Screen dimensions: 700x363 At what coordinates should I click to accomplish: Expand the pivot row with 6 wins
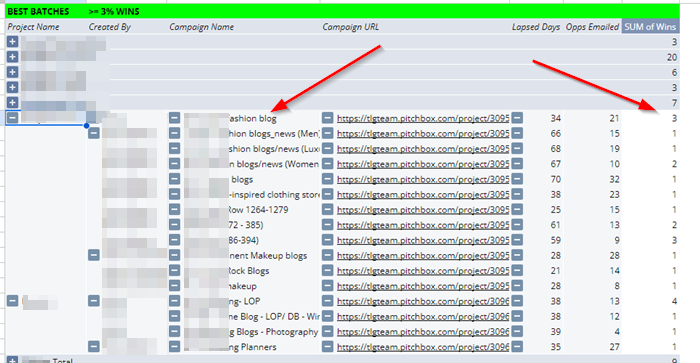12,72
